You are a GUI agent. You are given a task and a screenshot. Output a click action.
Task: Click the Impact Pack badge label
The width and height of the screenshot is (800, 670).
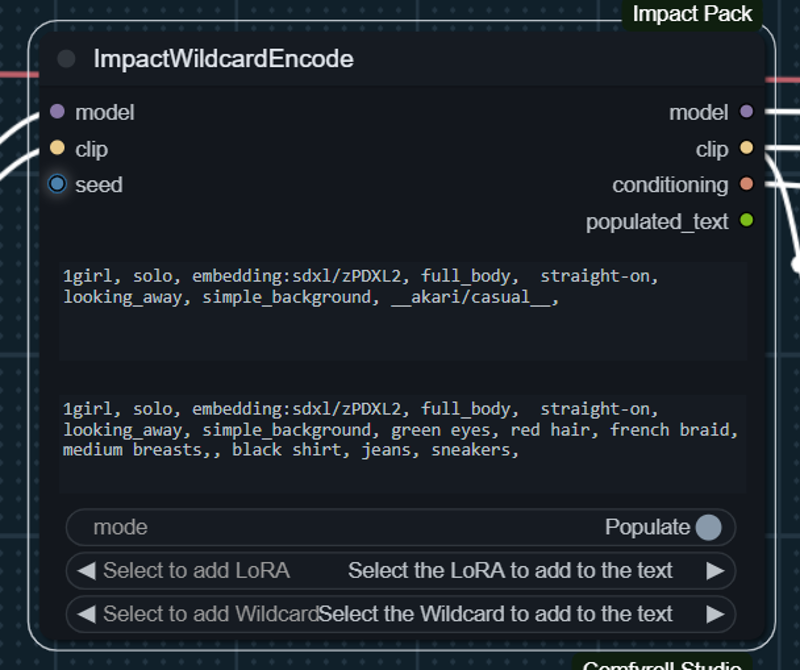(x=692, y=14)
